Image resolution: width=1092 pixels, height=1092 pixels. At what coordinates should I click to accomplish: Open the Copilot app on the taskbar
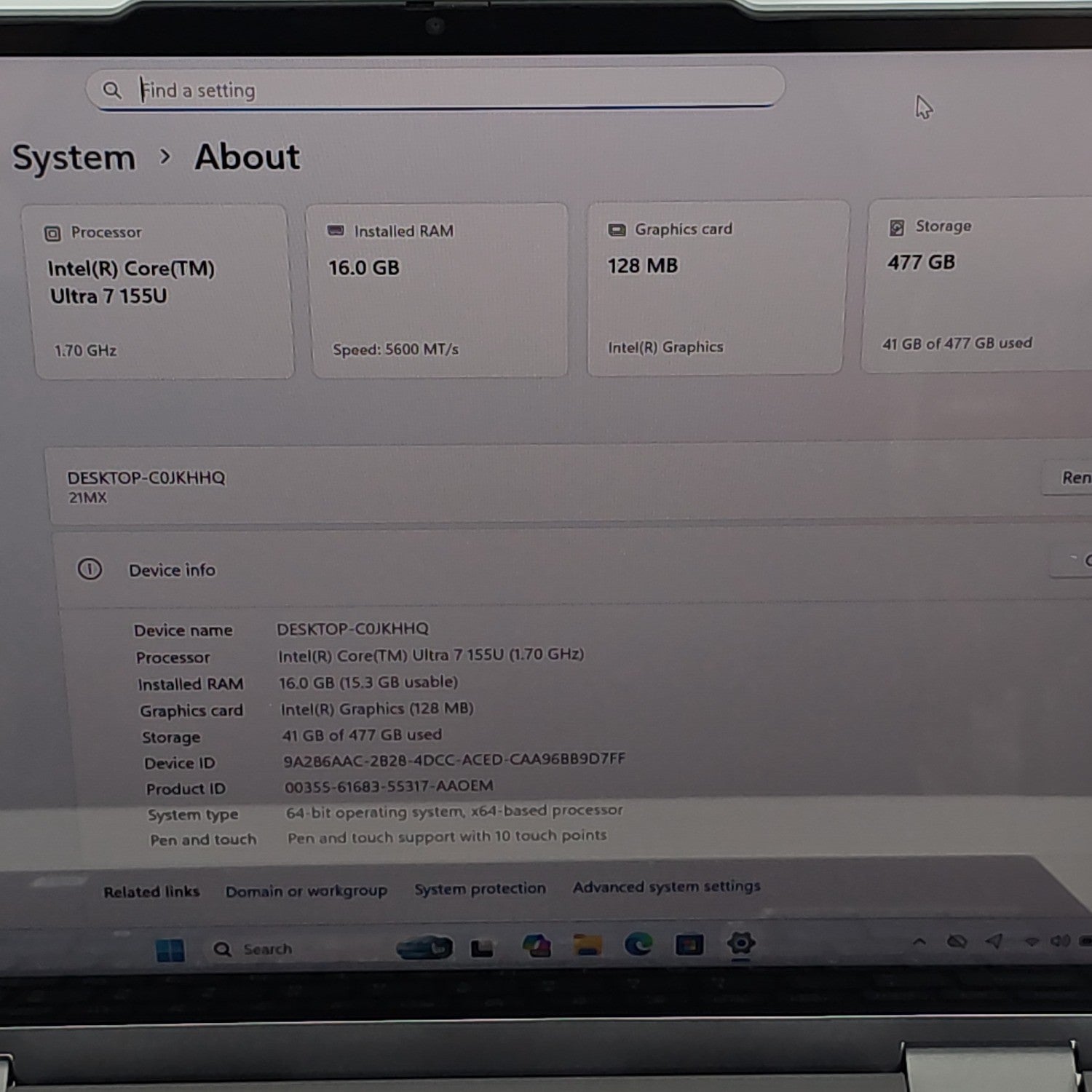click(537, 946)
